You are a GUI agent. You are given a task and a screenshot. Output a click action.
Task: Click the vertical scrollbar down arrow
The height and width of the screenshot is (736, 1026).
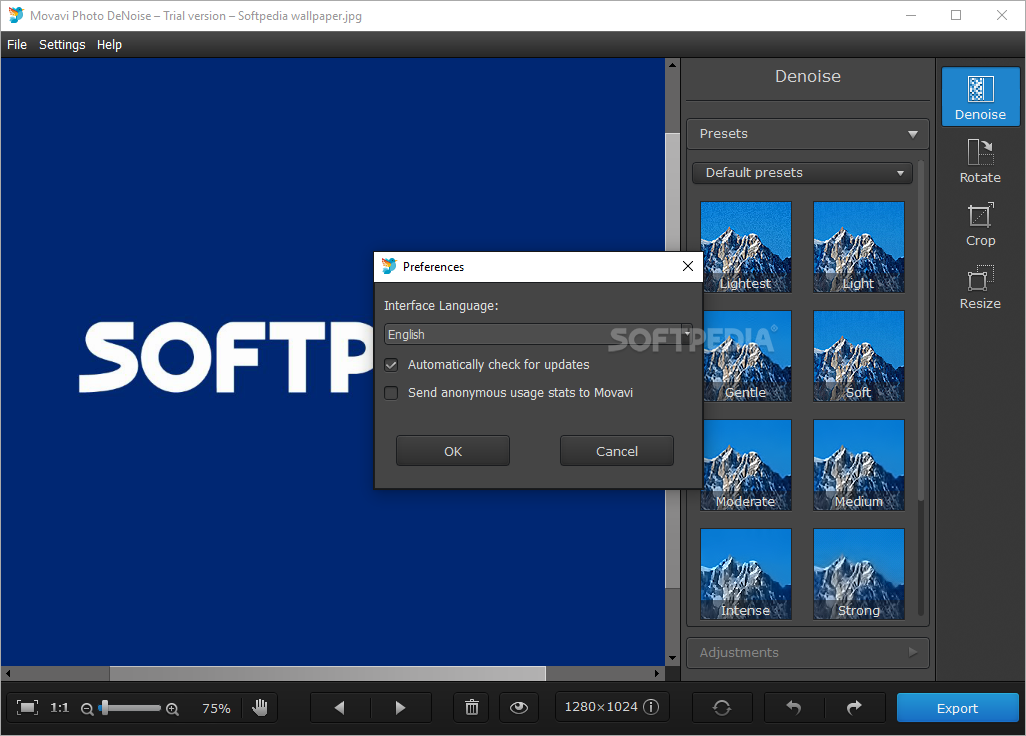672,658
